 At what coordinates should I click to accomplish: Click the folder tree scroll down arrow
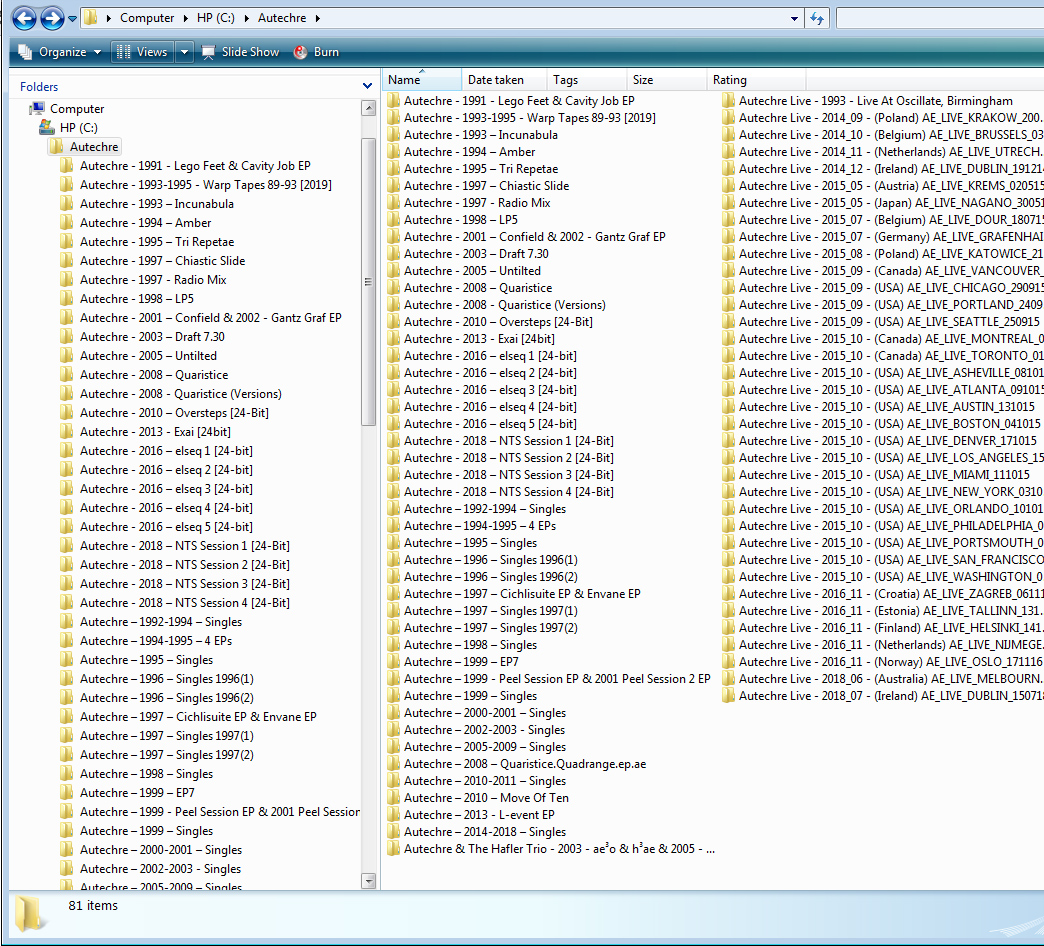coord(368,881)
